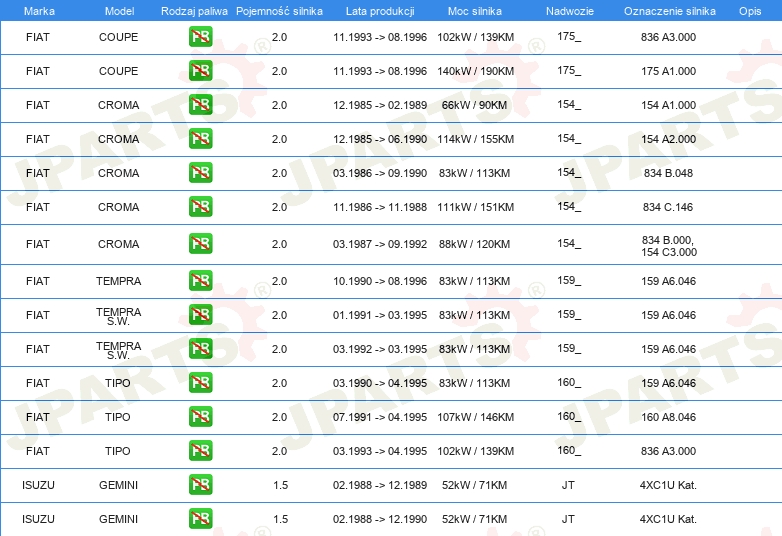Click the fuel icon for TEMPRA S.W. from 03.1992
The width and height of the screenshot is (782, 536).
coord(200,348)
